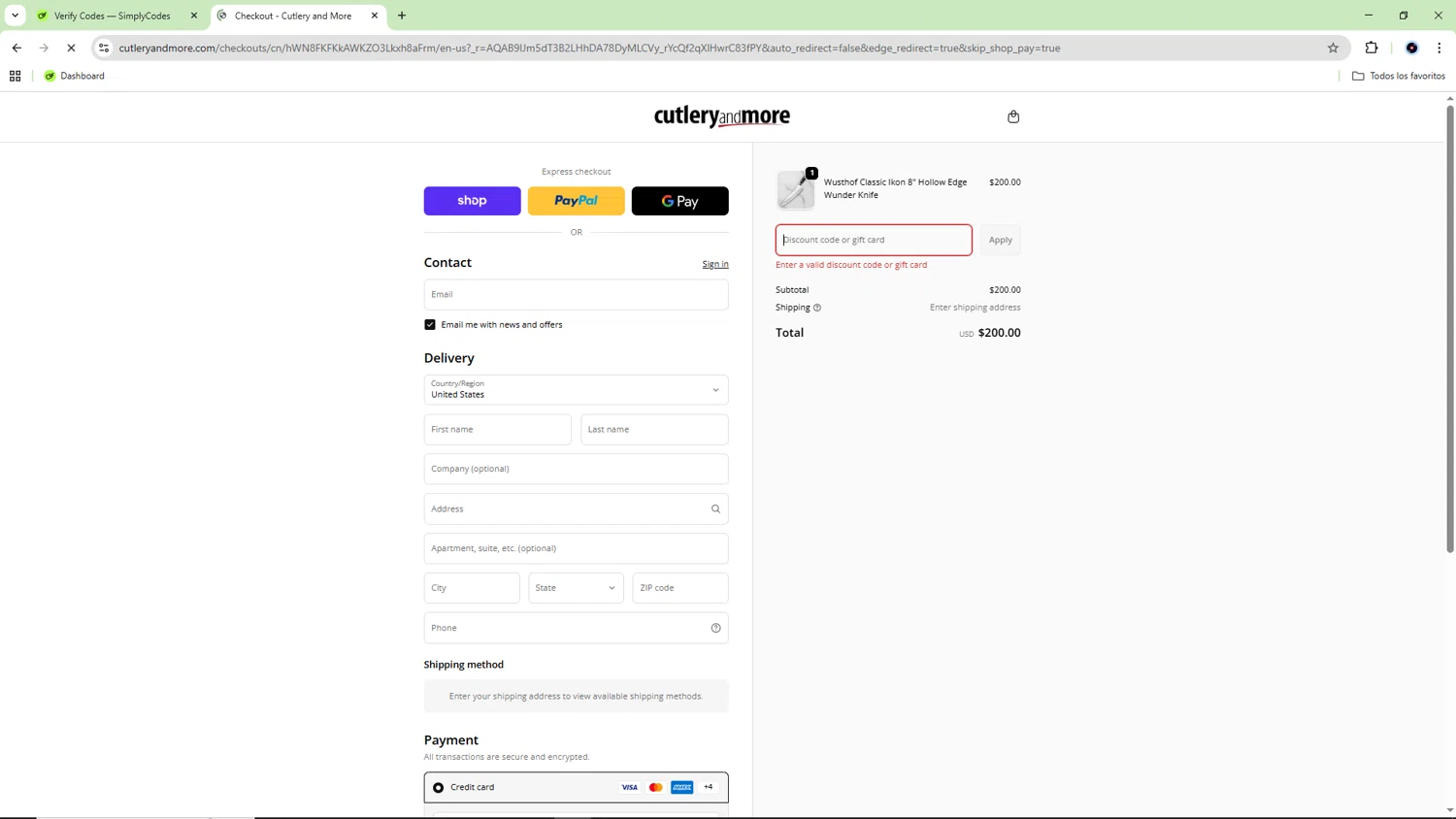This screenshot has height=819, width=1456.
Task: Select the Credit card payment option
Action: 439,787
